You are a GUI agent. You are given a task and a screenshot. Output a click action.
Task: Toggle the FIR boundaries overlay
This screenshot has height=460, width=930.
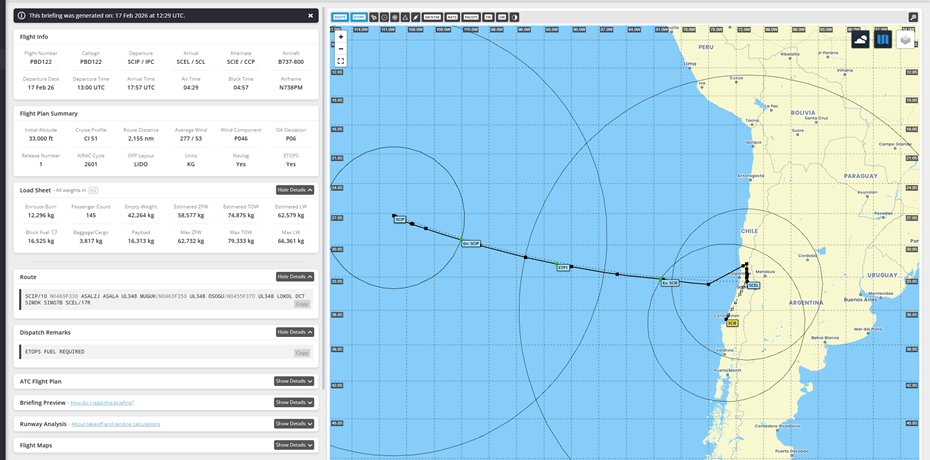488,17
